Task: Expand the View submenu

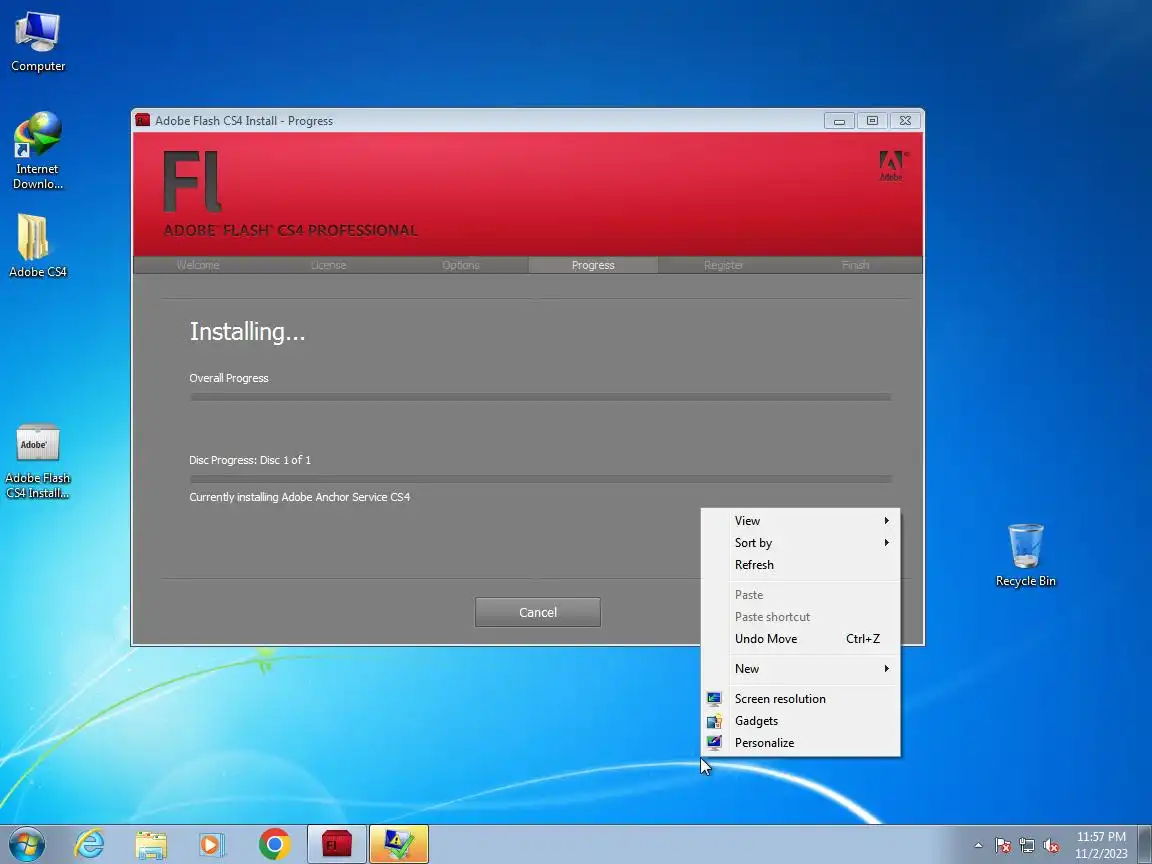Action: click(801, 520)
